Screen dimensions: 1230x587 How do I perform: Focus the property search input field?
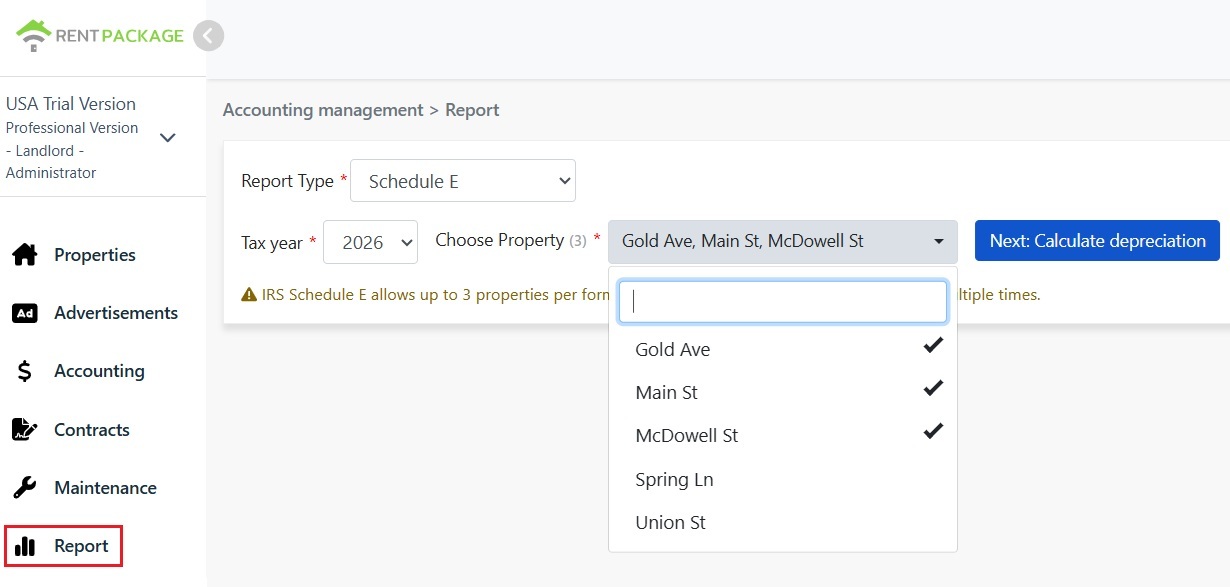(783, 302)
